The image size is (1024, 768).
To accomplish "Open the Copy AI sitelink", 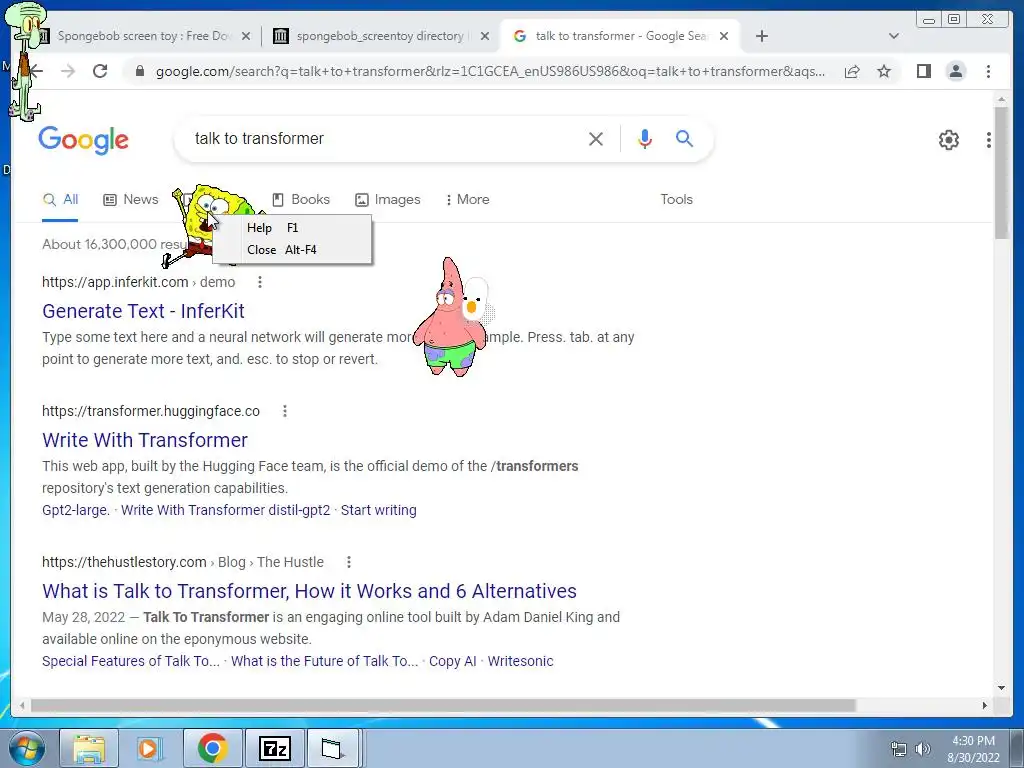I will coord(453,661).
